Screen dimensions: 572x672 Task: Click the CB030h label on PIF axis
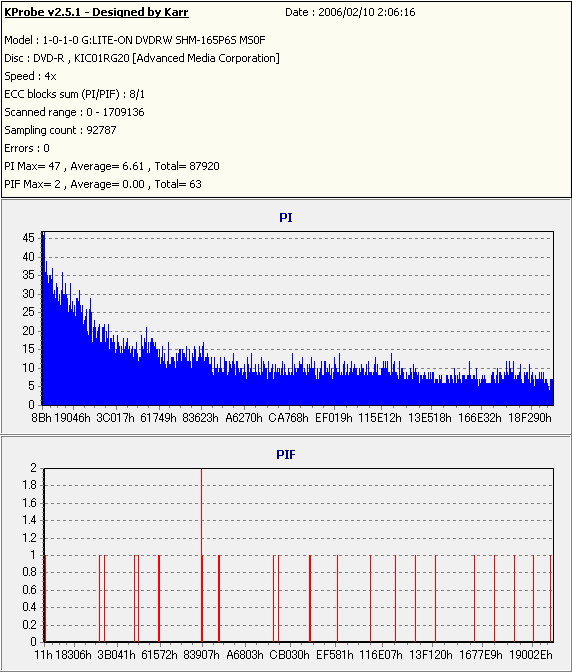pyautogui.click(x=289, y=655)
